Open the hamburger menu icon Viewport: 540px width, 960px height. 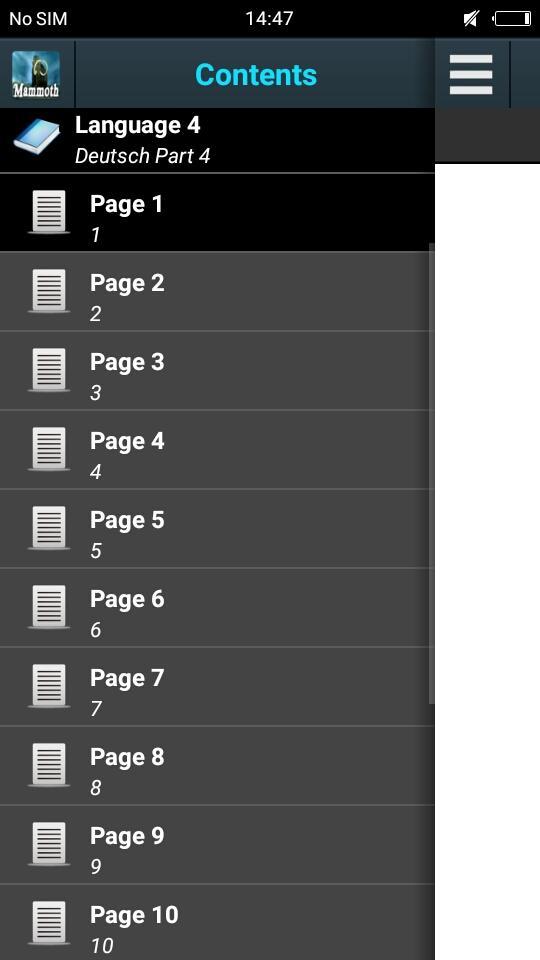pos(471,75)
